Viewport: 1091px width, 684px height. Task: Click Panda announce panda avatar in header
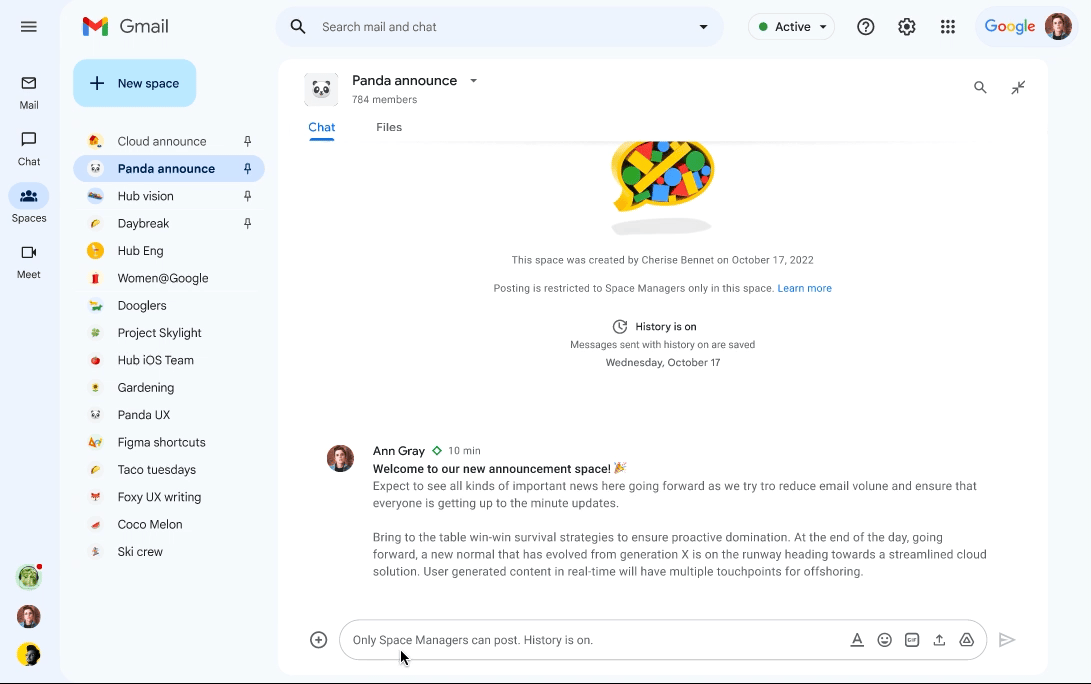(321, 89)
